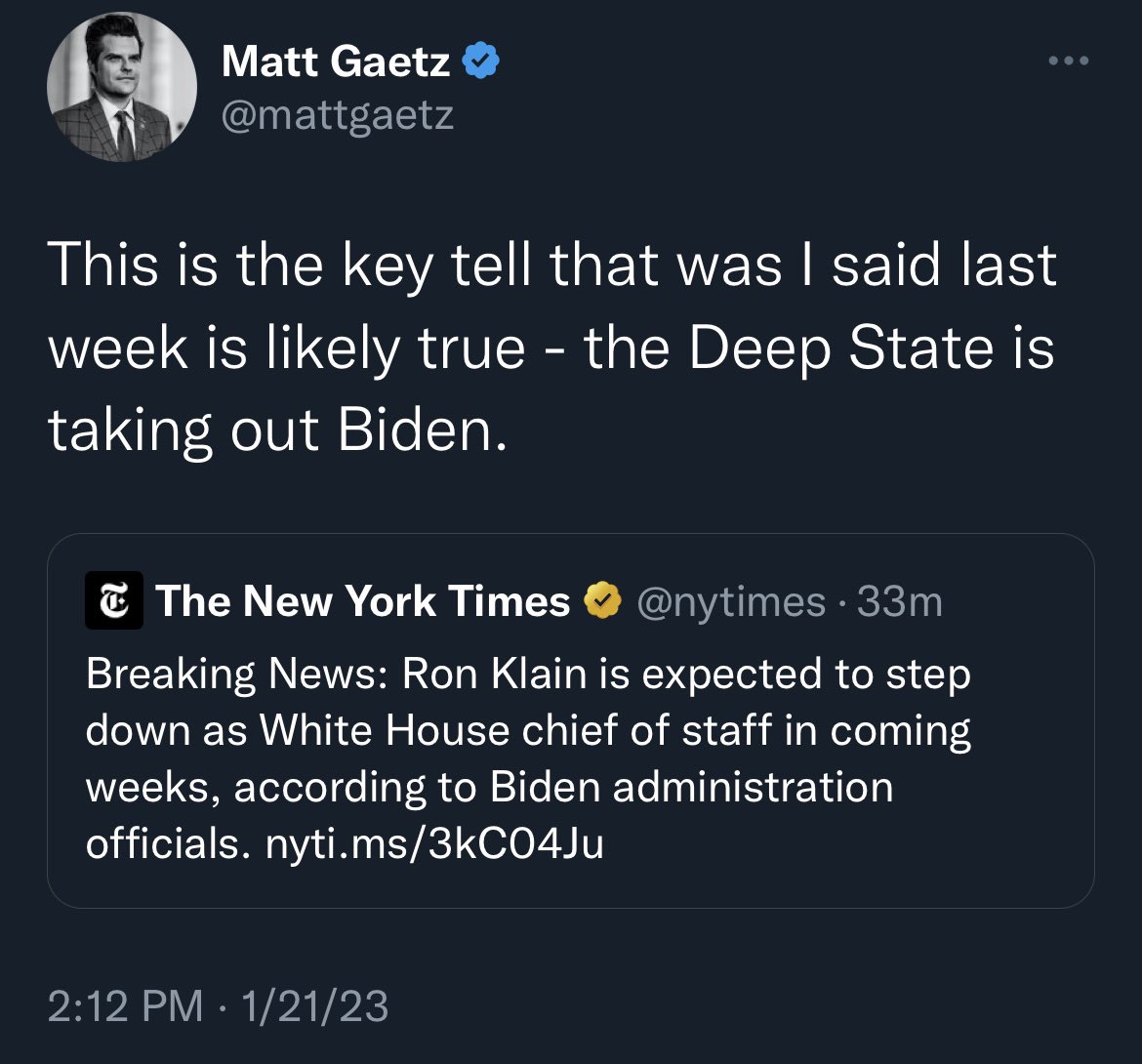
Task: Click 'taking out Biden.' in the main tweet
Action: point(278,430)
